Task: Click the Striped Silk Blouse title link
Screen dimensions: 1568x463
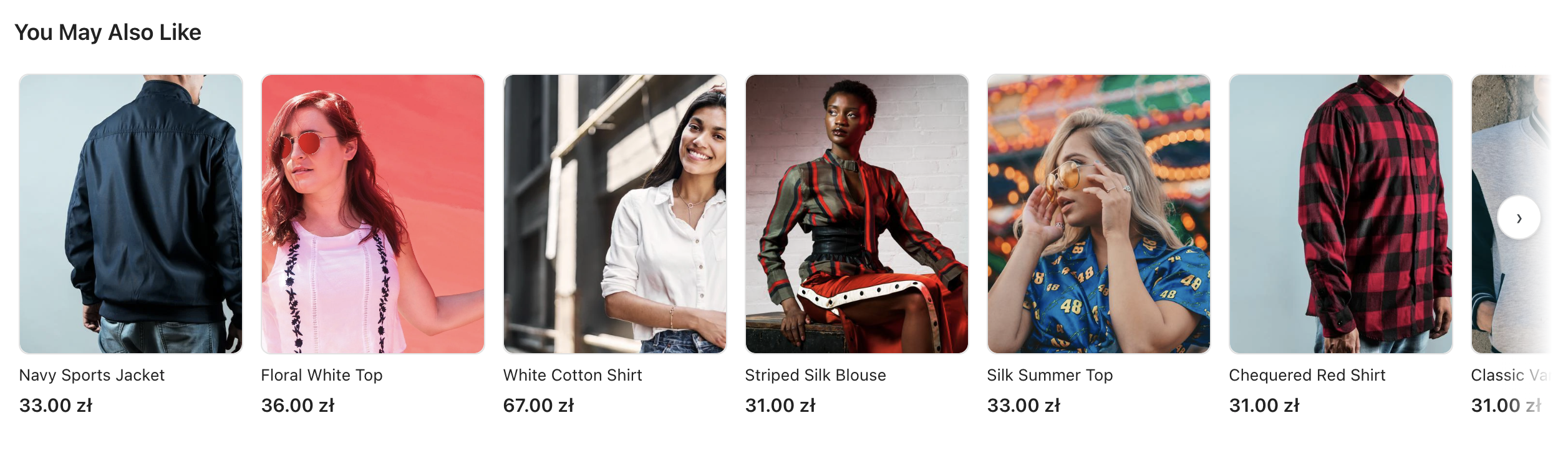Action: [x=816, y=375]
